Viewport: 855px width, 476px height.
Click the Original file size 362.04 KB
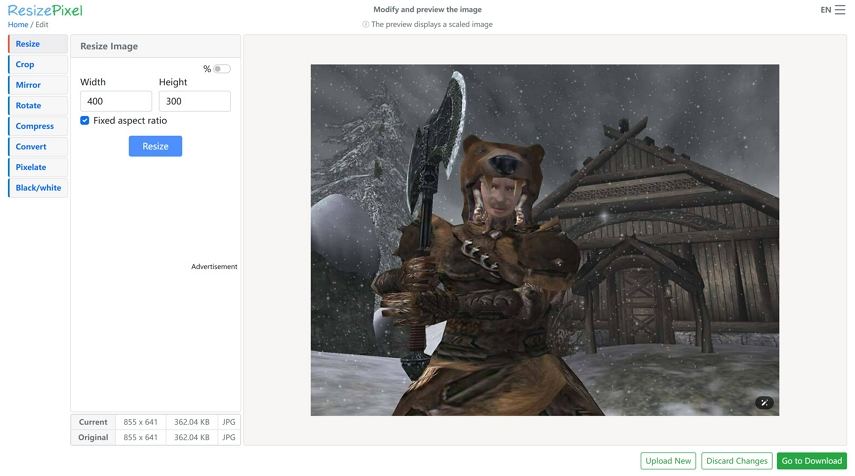[191, 437]
